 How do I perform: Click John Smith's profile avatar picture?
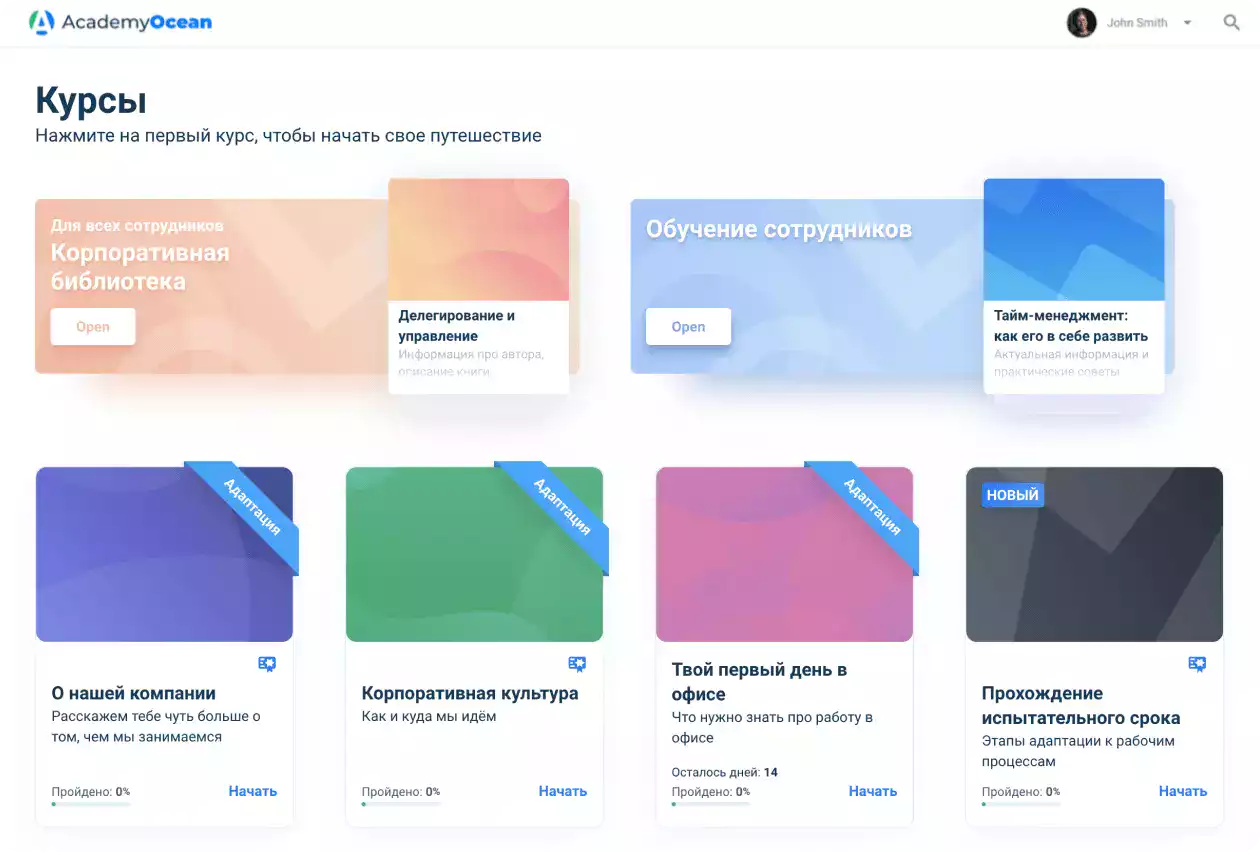(x=1082, y=22)
